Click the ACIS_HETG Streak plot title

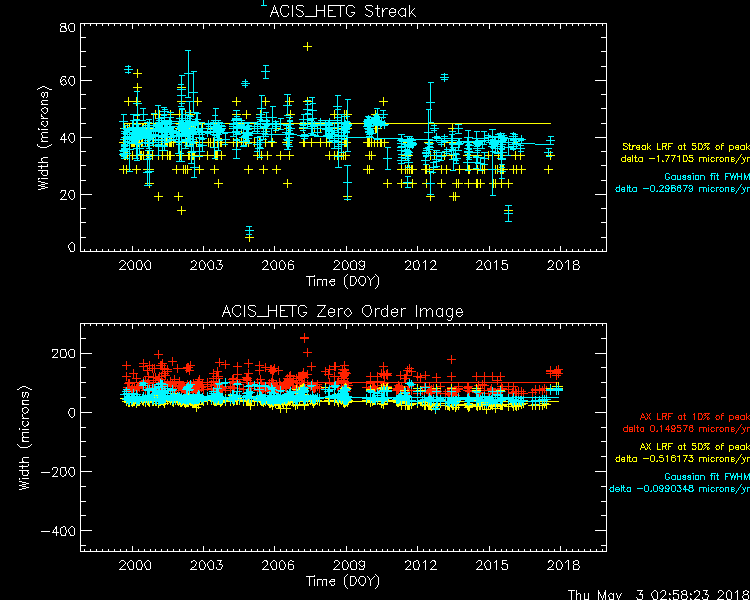343,12
